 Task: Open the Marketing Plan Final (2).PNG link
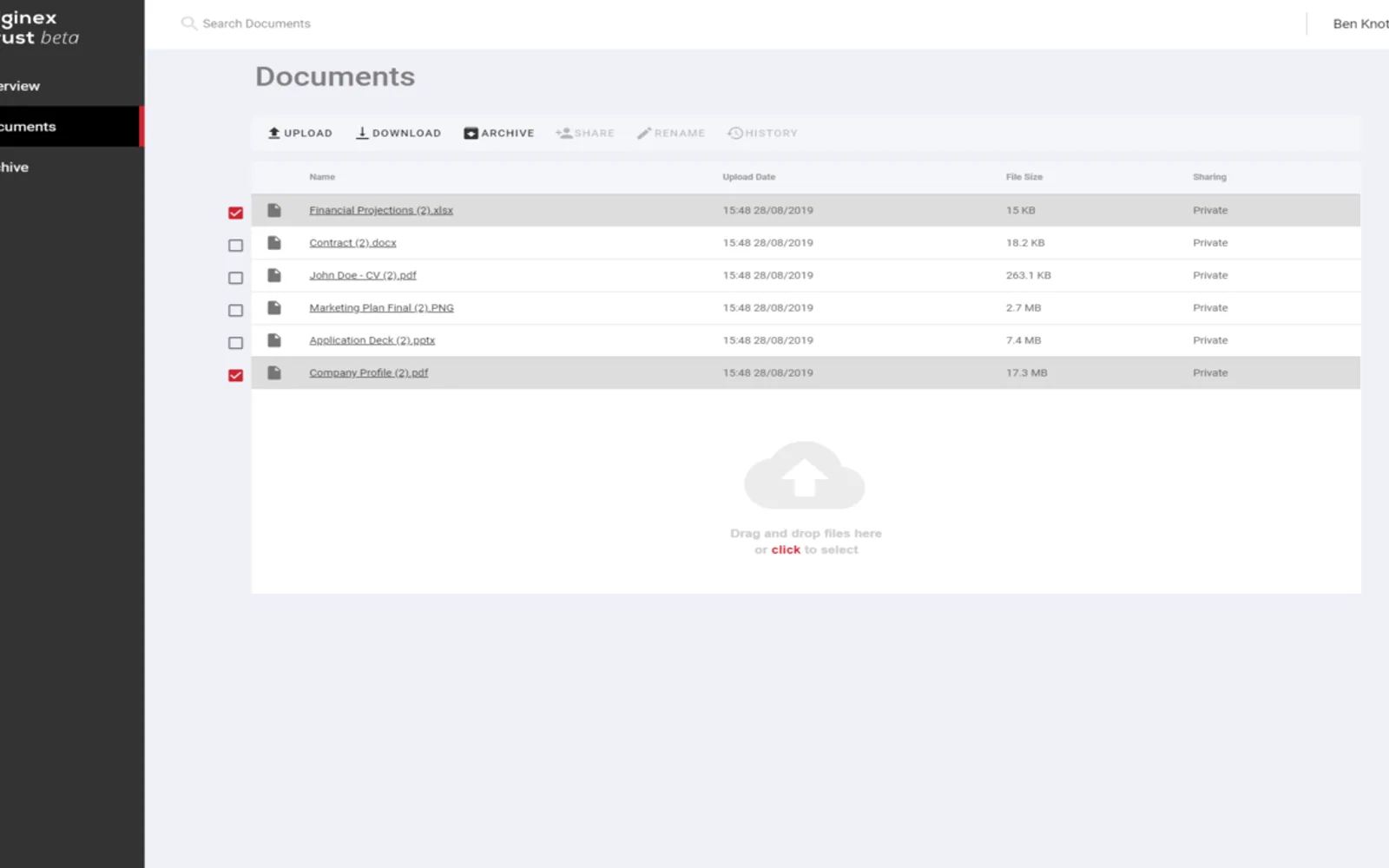click(381, 308)
